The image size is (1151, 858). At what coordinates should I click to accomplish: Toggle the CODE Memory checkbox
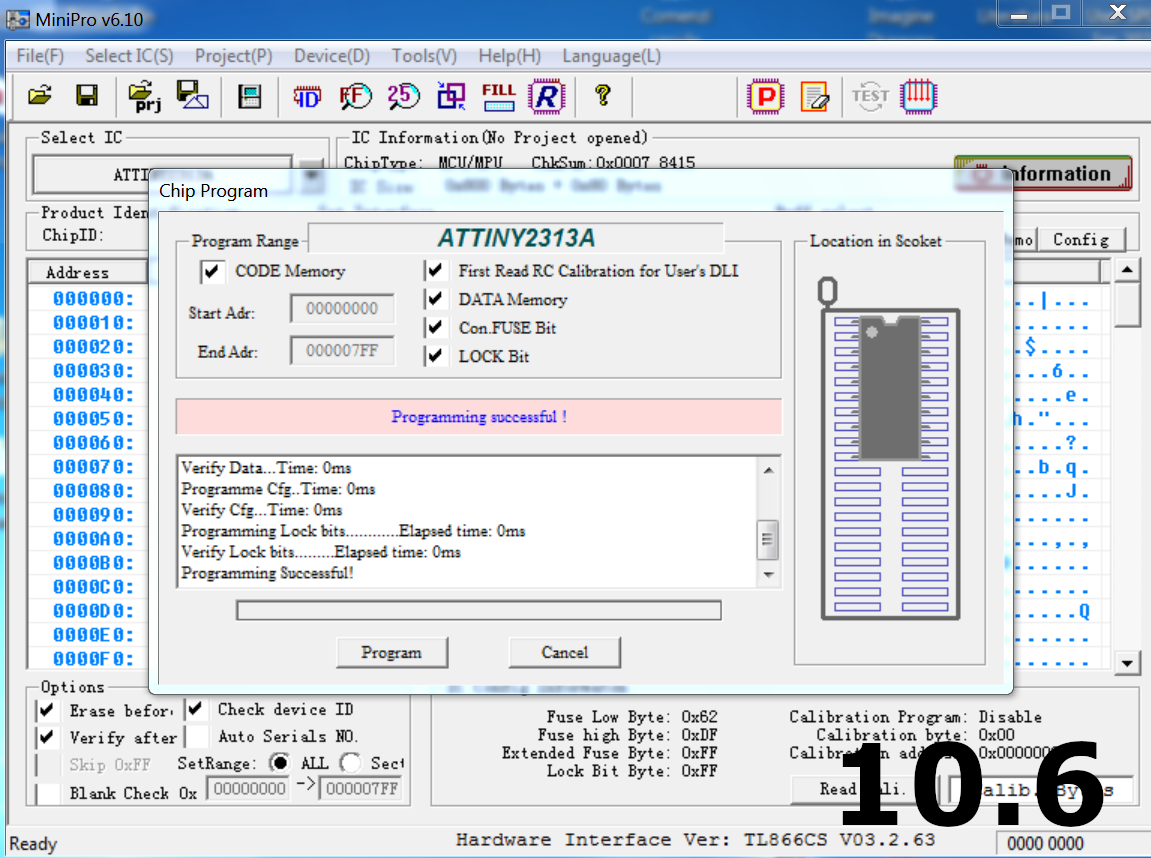[x=212, y=272]
